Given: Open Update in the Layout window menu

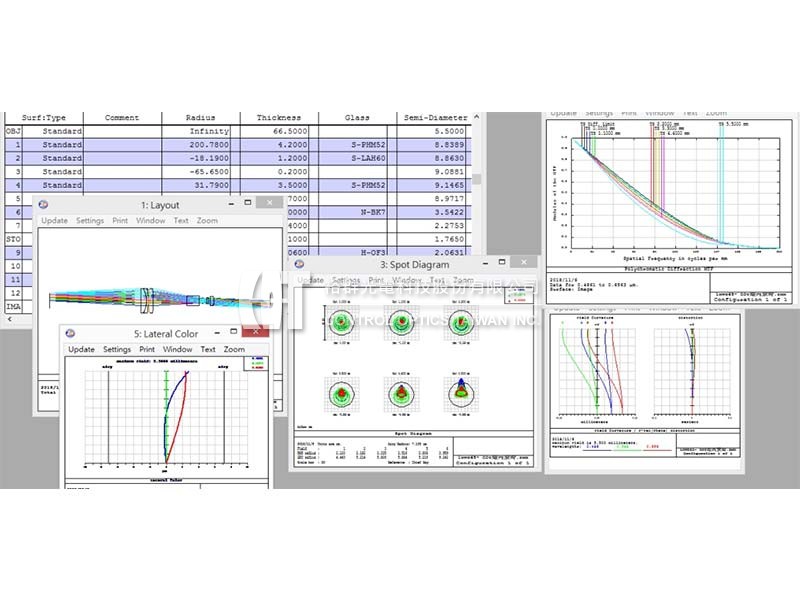Looking at the screenshot, I should pyautogui.click(x=54, y=220).
